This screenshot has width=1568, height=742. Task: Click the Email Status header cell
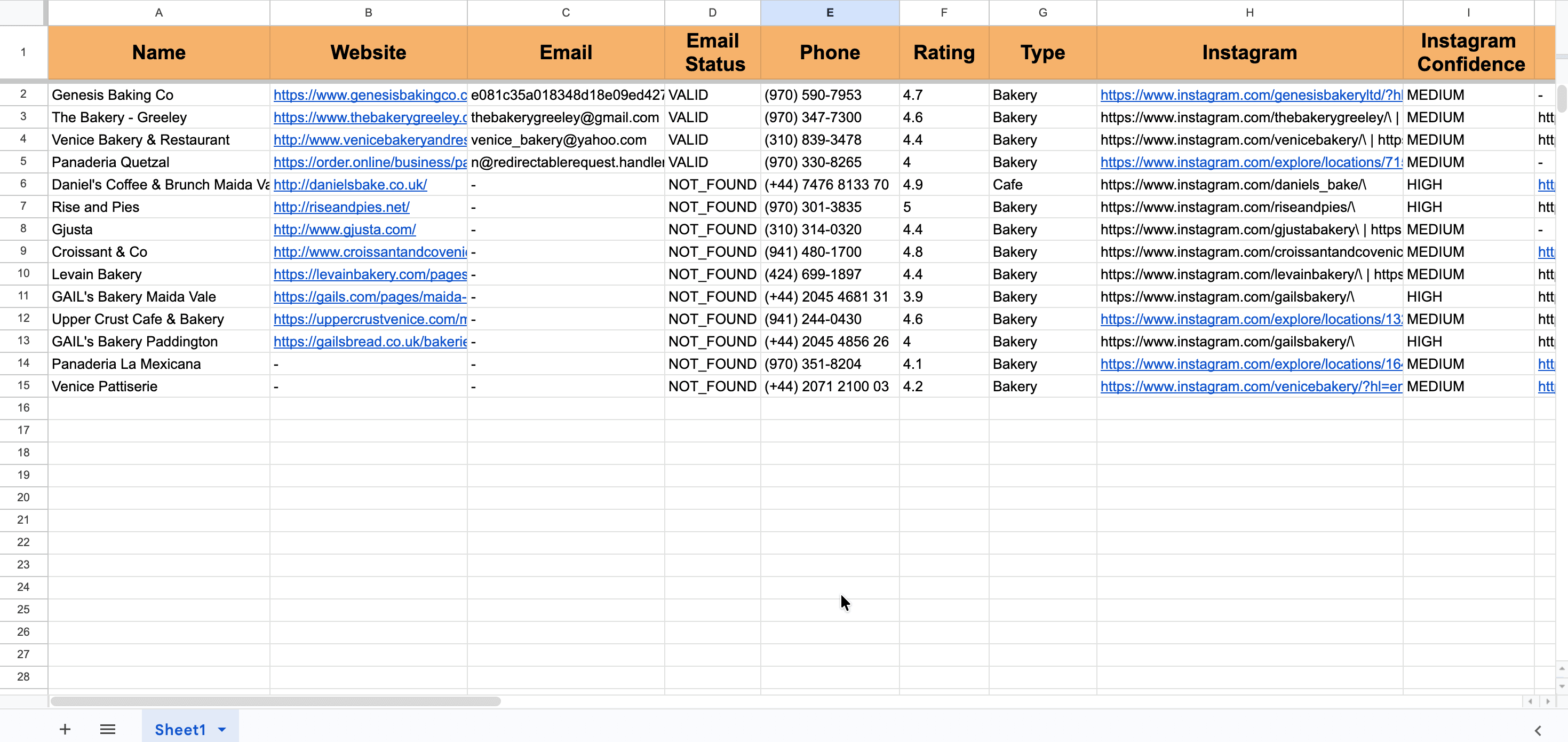[x=712, y=52]
